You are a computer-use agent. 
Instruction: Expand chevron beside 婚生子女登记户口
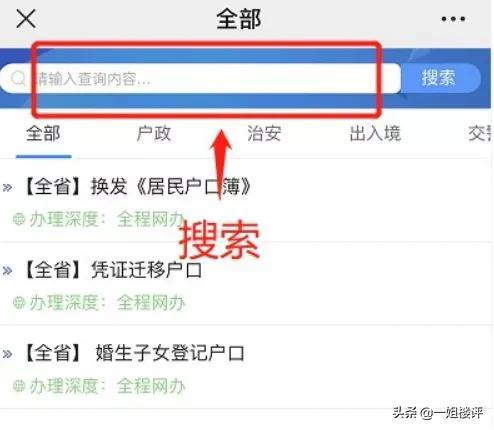click(x=7, y=354)
